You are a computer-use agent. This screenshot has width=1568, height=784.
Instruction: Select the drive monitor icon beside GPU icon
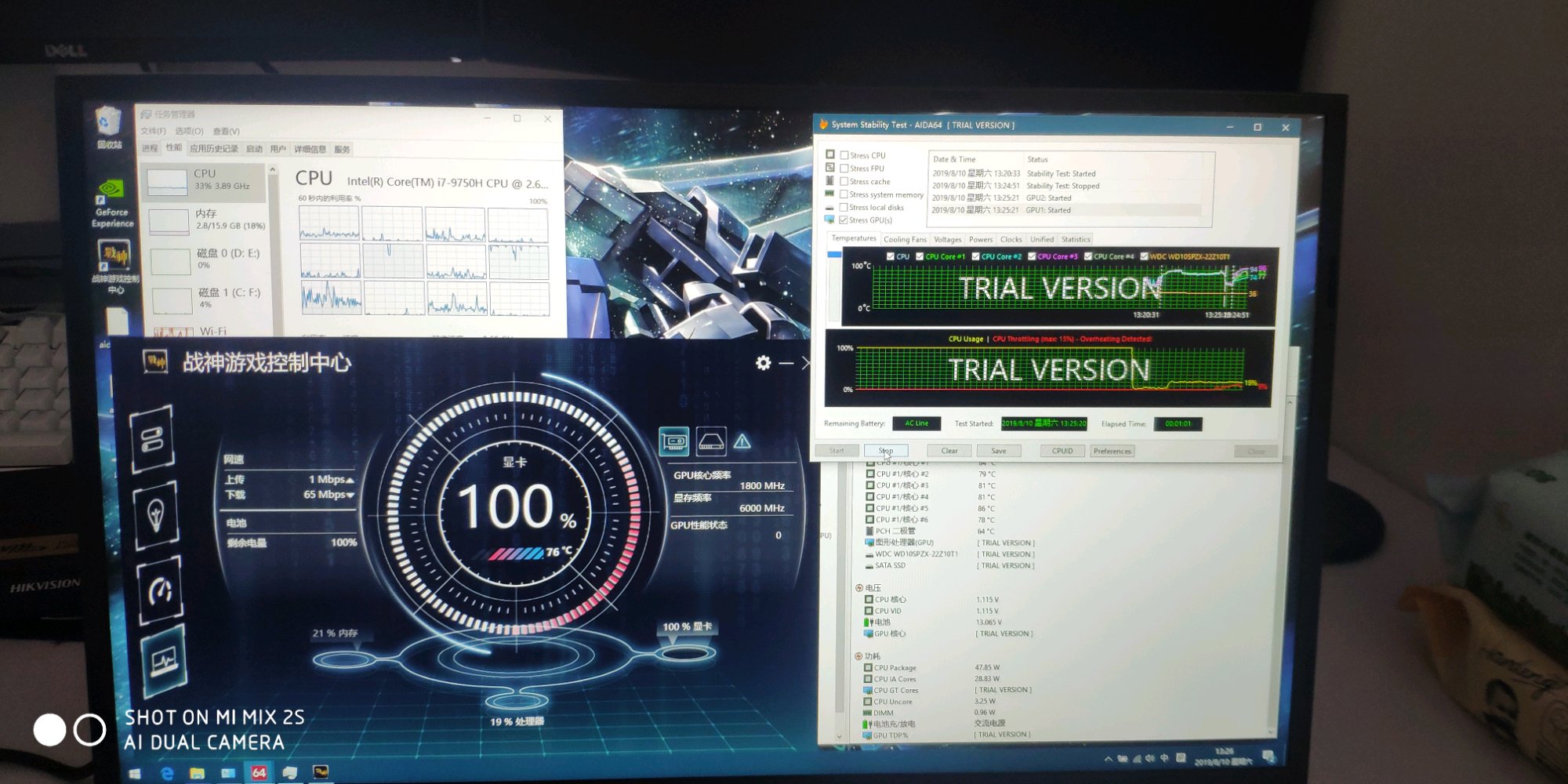pos(711,441)
